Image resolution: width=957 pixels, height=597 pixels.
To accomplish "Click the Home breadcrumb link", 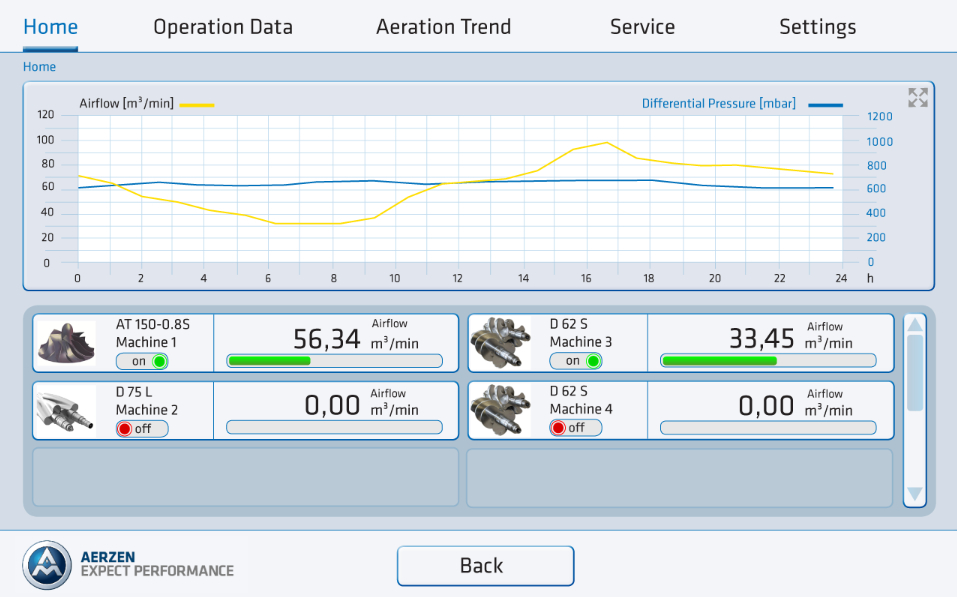I will click(x=40, y=67).
